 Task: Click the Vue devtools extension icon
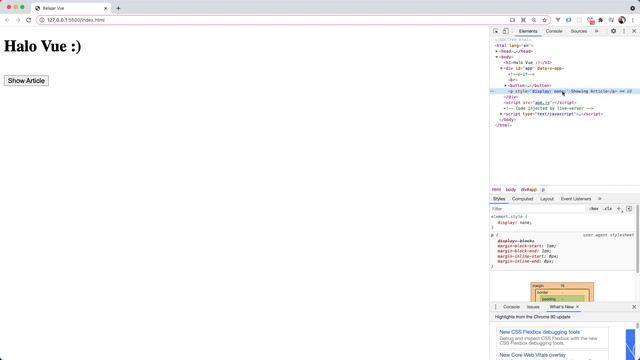558,20
